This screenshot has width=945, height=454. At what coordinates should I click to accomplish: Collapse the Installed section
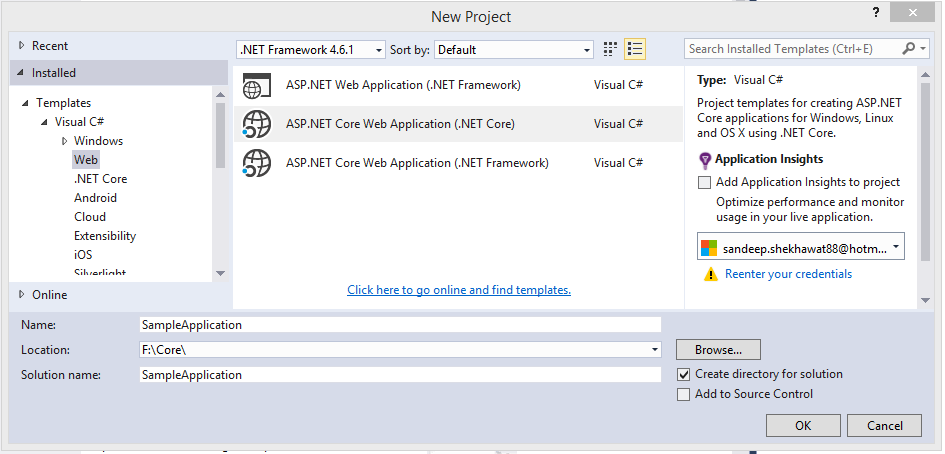[x=22, y=72]
